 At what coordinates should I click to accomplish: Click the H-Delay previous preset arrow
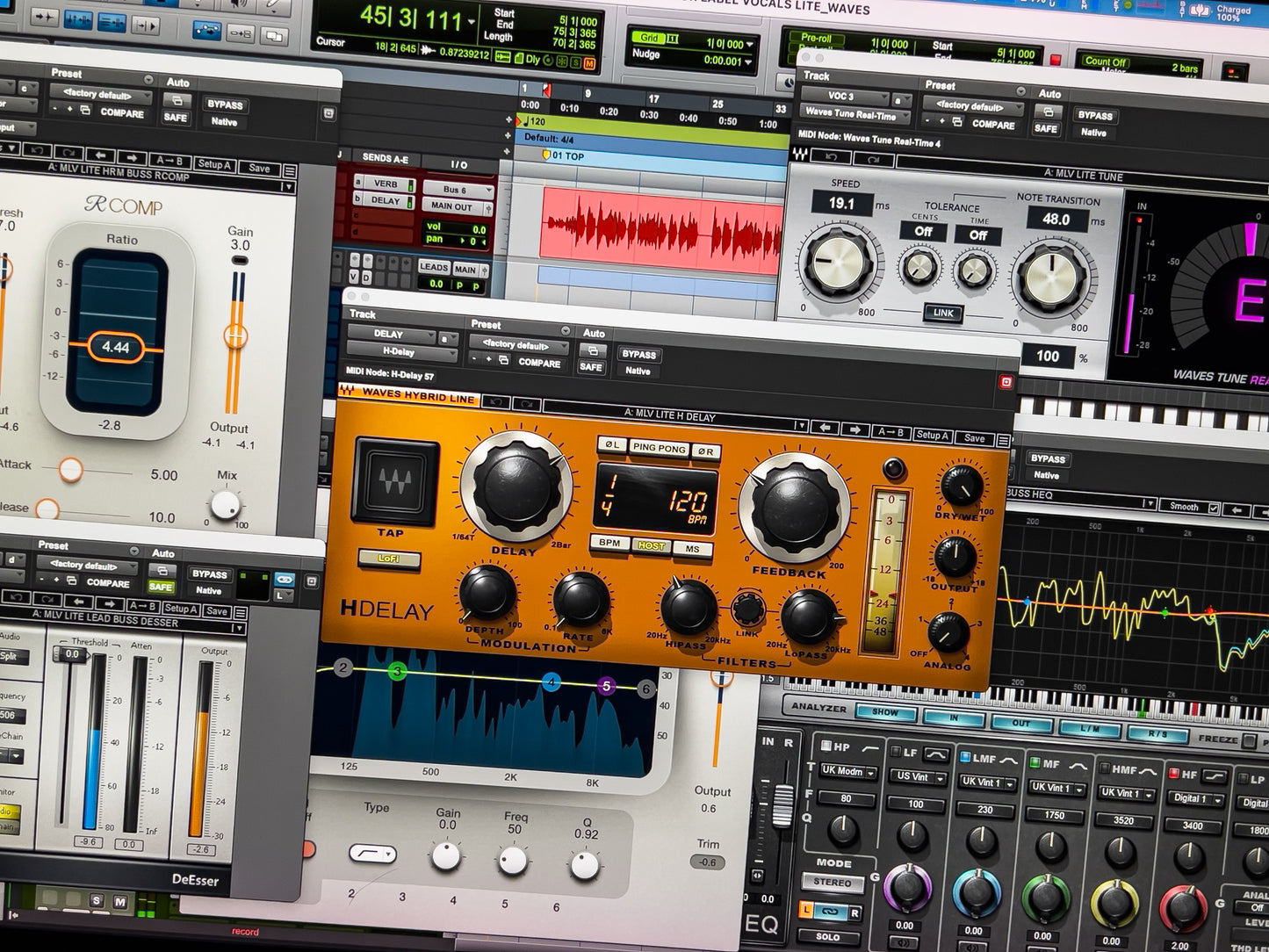point(824,429)
